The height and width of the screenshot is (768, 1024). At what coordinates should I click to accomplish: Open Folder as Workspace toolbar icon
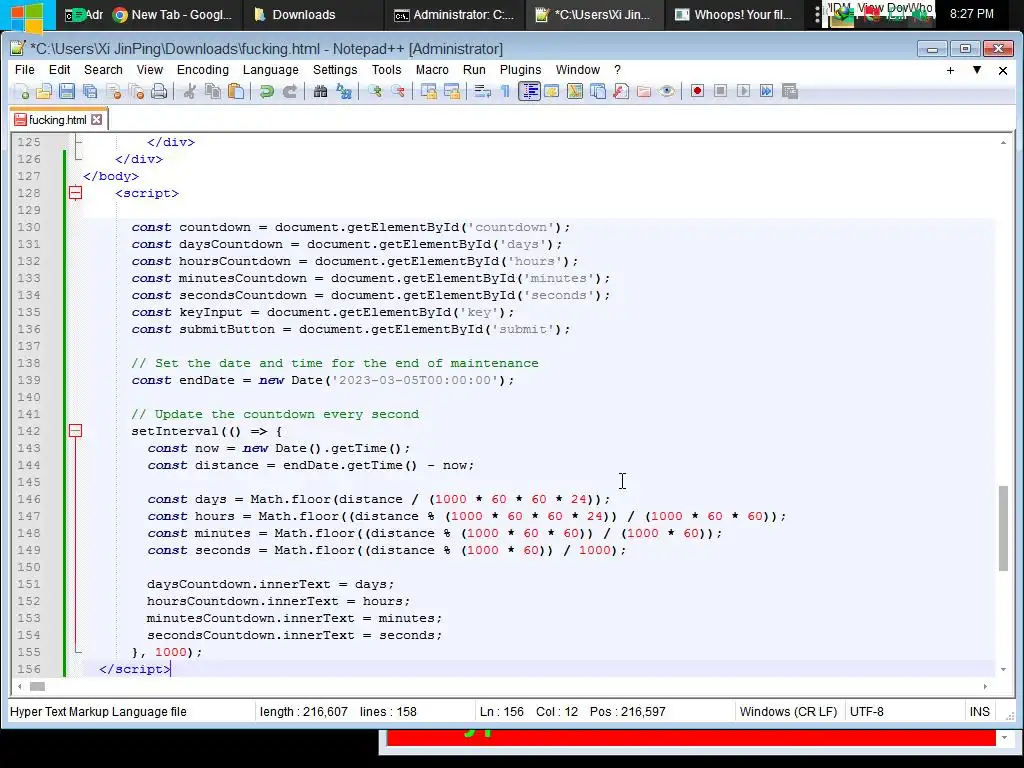click(644, 91)
